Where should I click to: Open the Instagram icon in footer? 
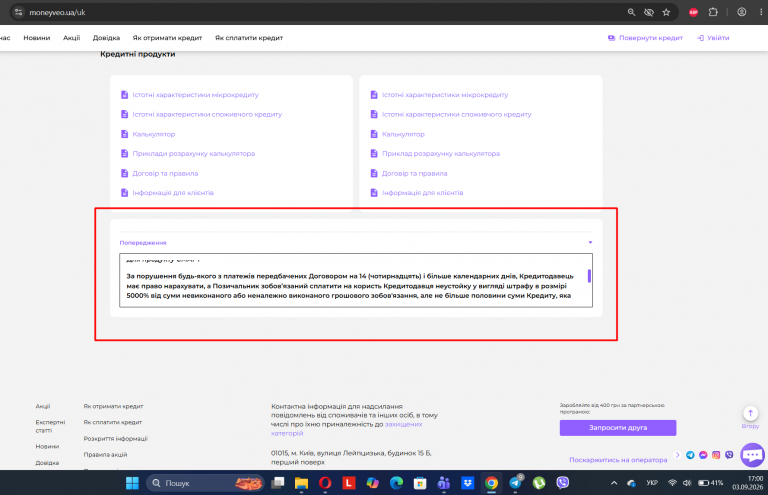pyautogui.click(x=716, y=455)
